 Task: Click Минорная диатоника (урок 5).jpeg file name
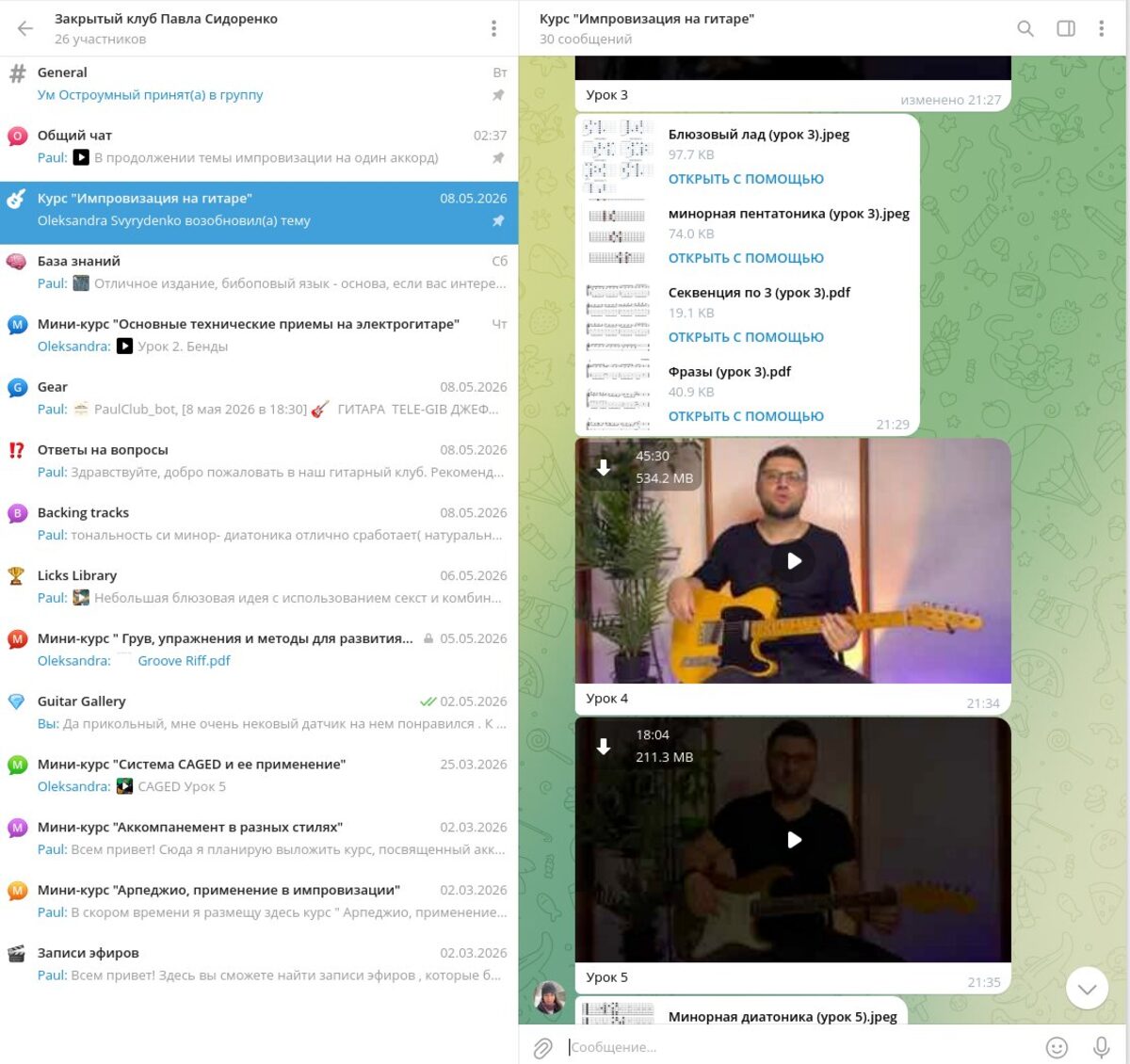pyautogui.click(x=783, y=1016)
